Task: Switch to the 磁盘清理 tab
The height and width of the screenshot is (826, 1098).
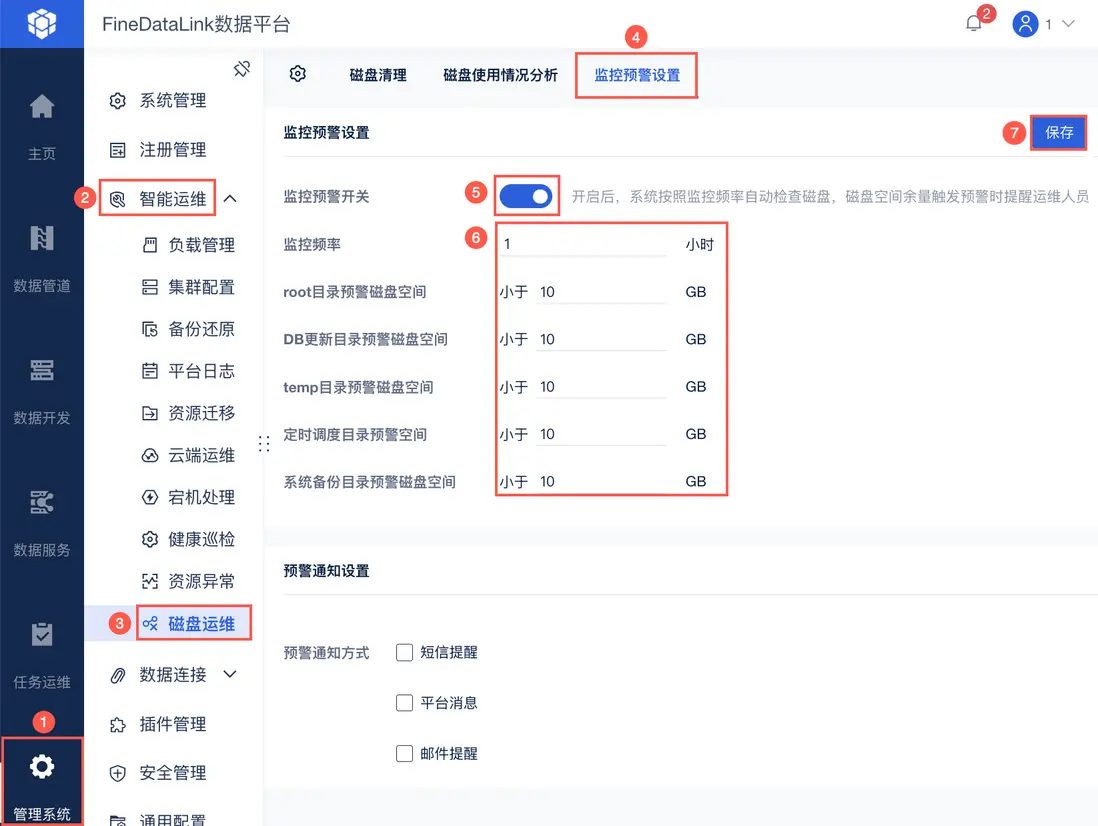Action: (x=377, y=75)
